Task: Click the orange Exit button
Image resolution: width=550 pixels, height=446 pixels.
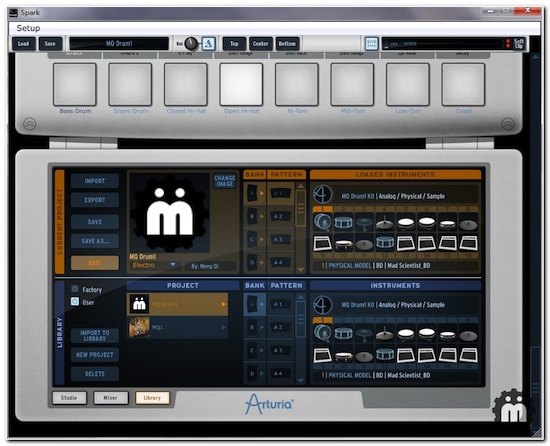Action: pos(95,263)
